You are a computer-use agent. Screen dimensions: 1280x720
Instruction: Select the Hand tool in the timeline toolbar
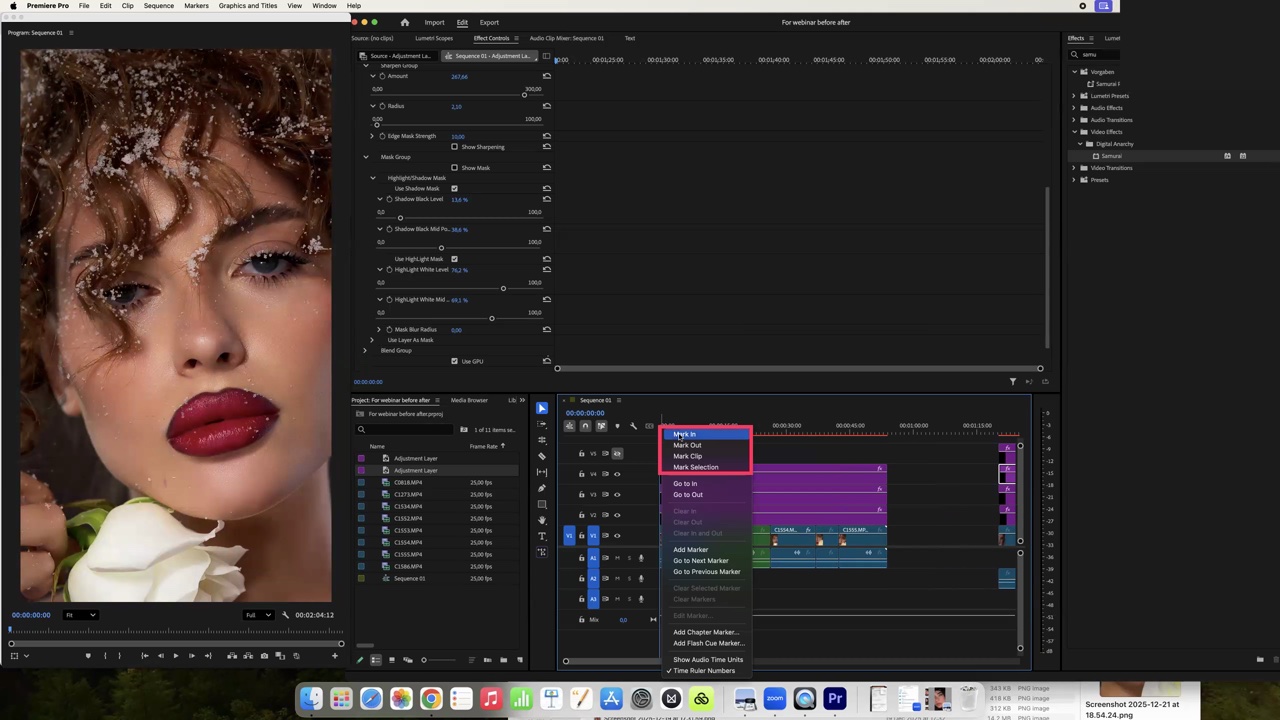542,520
